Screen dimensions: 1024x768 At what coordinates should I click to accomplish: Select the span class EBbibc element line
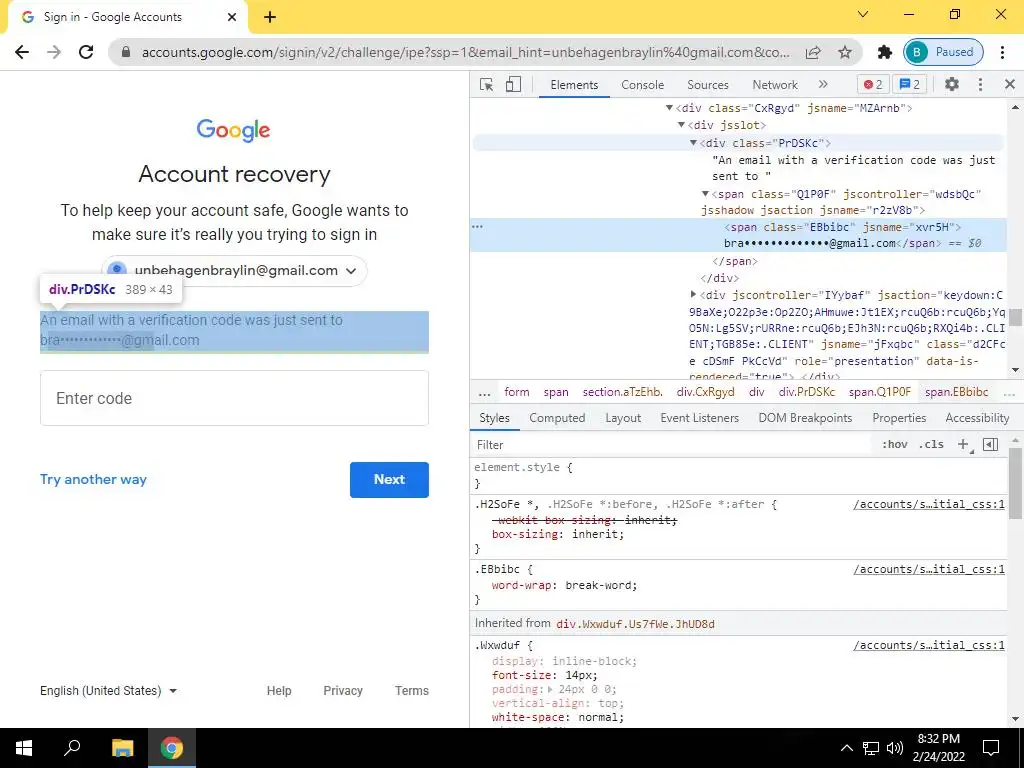coord(738,235)
